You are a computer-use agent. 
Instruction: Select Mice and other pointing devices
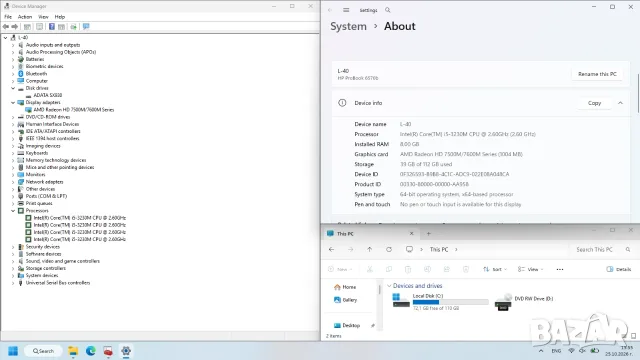(x=60, y=167)
